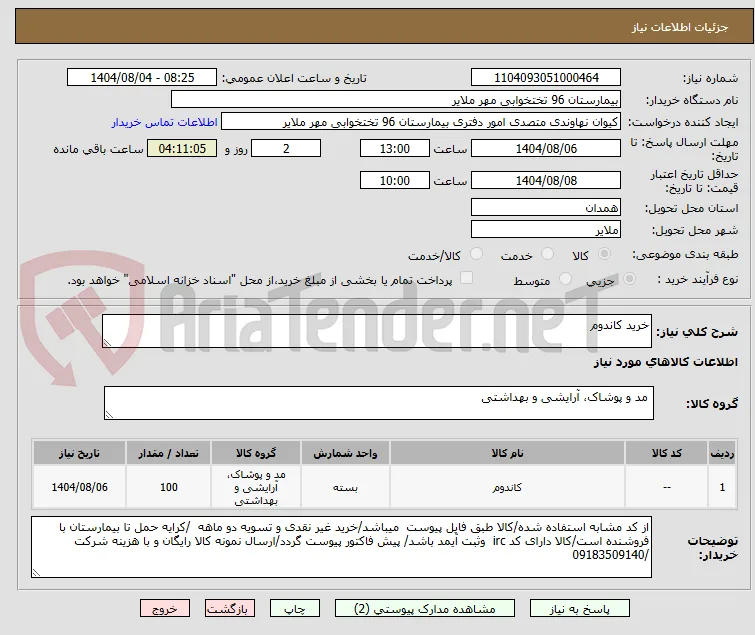Screen dimensions: 755x635
Task: Click the واحد شمارش column header
Action: [345, 453]
